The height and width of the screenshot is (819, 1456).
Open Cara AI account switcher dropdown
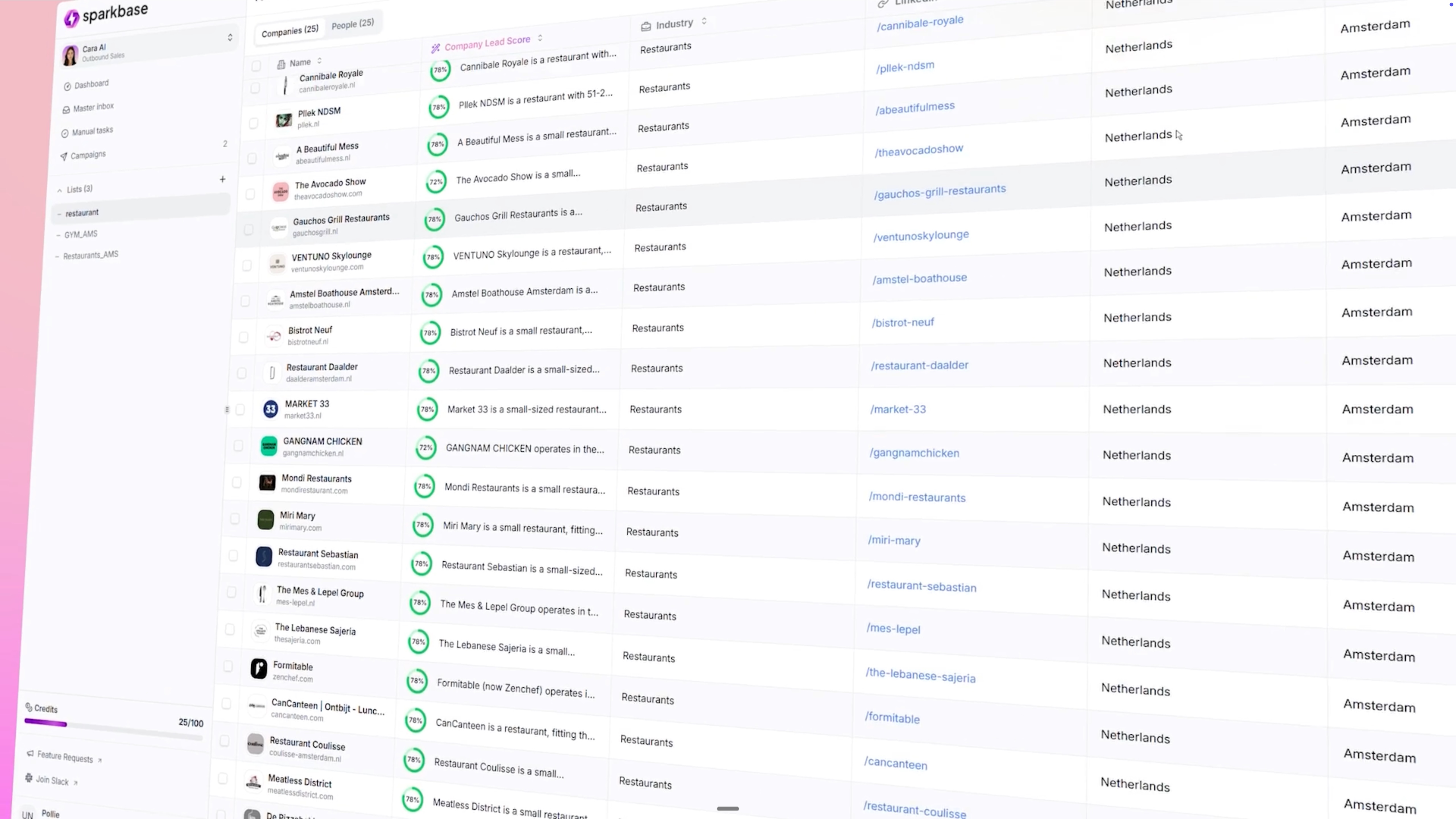229,37
